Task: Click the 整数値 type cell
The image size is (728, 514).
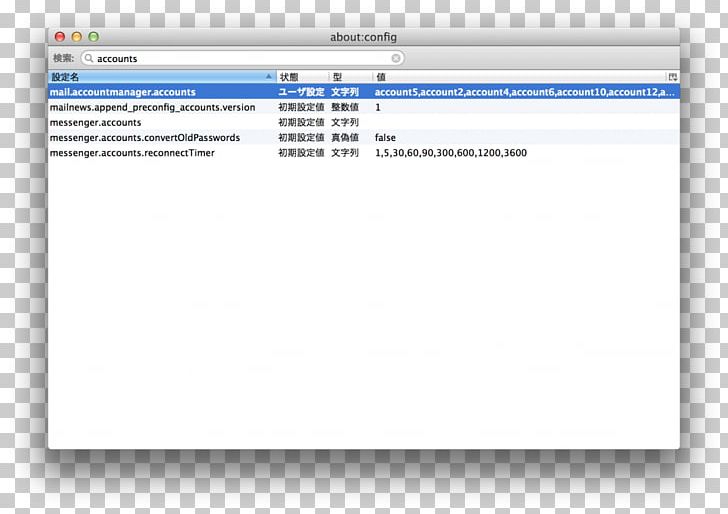Action: 345,107
